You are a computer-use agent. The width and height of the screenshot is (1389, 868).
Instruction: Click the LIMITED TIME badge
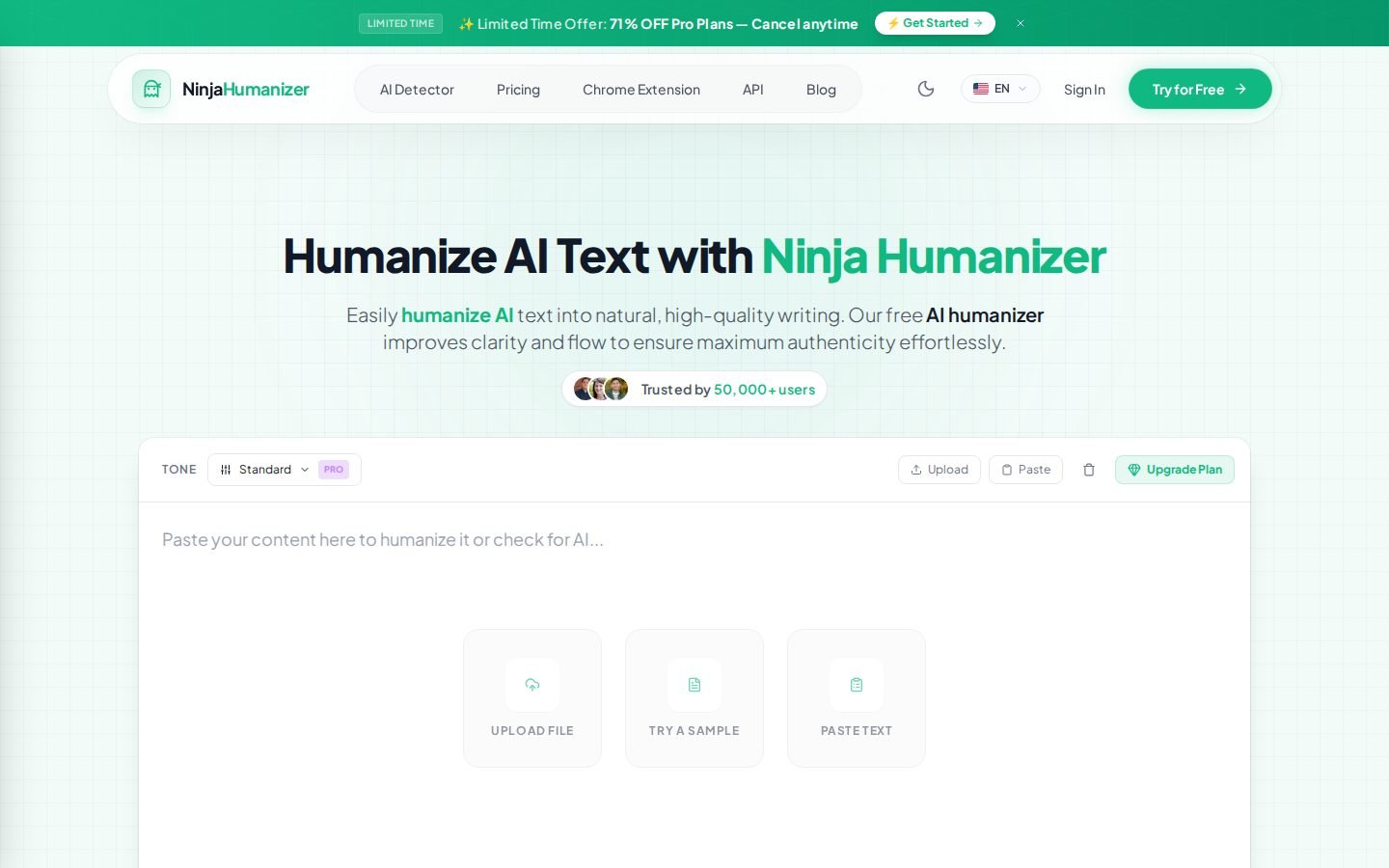400,23
